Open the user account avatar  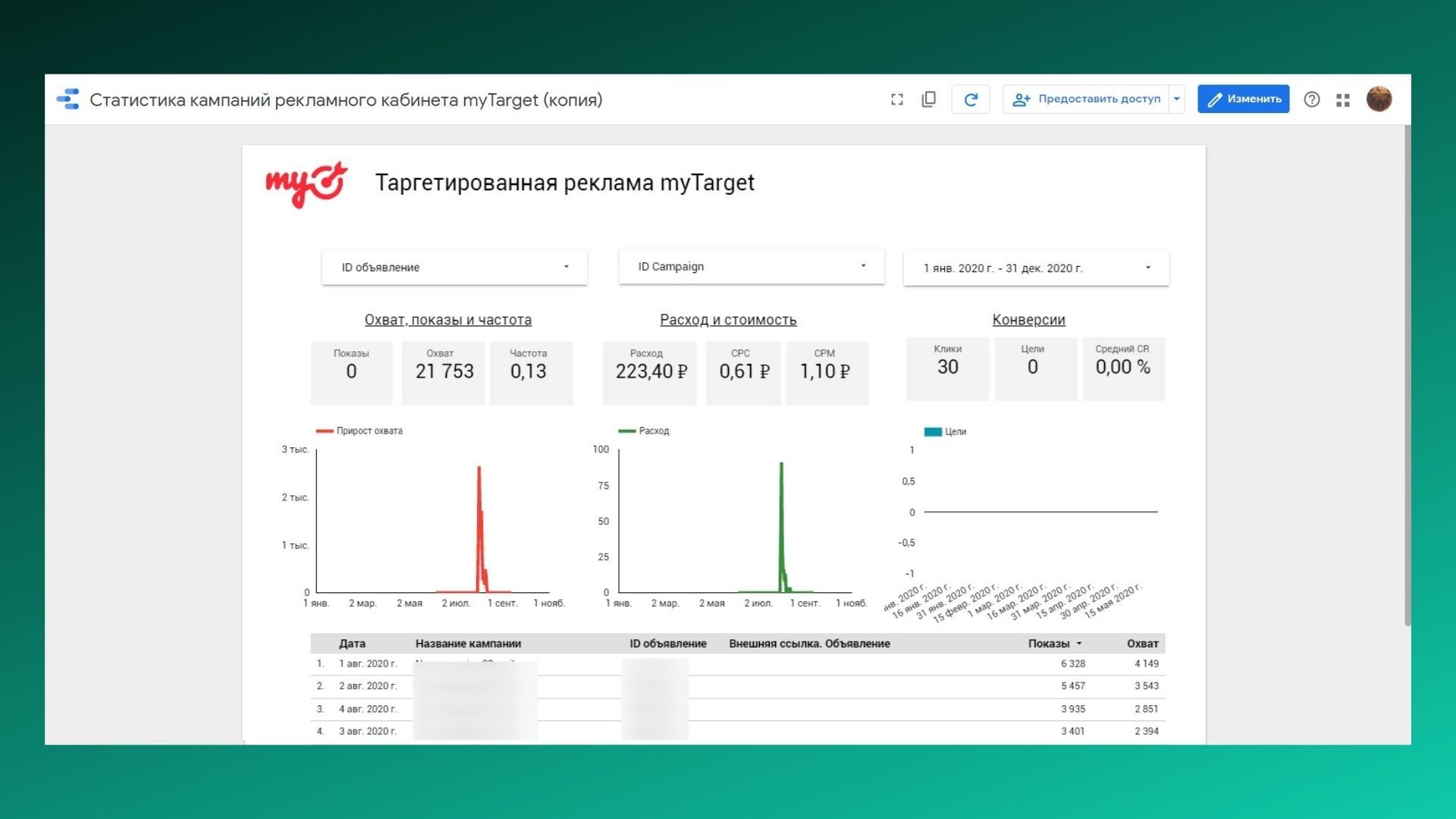tap(1379, 99)
